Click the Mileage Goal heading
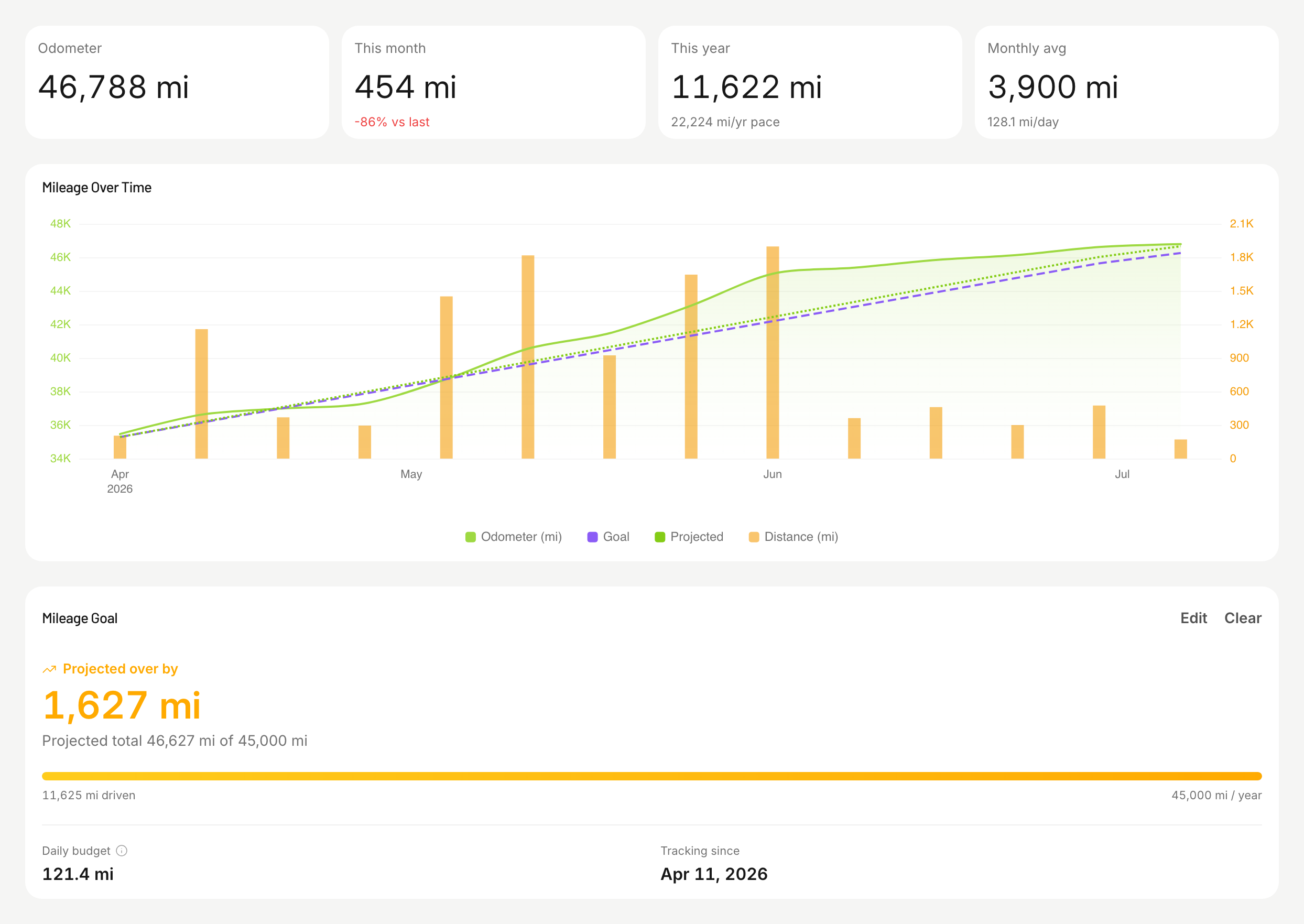 [80, 618]
